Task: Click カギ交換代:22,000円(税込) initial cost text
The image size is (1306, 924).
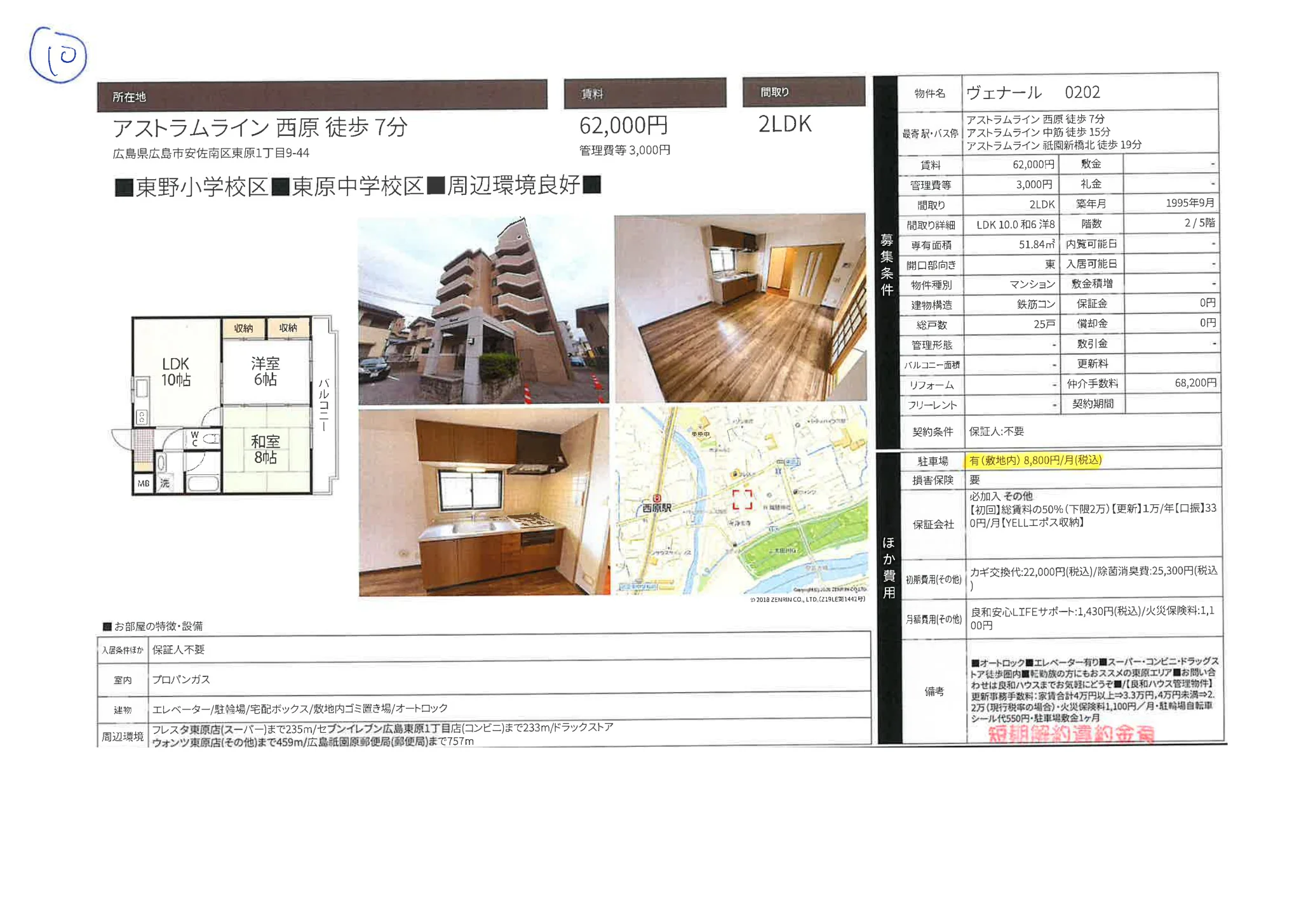Action: click(1093, 578)
